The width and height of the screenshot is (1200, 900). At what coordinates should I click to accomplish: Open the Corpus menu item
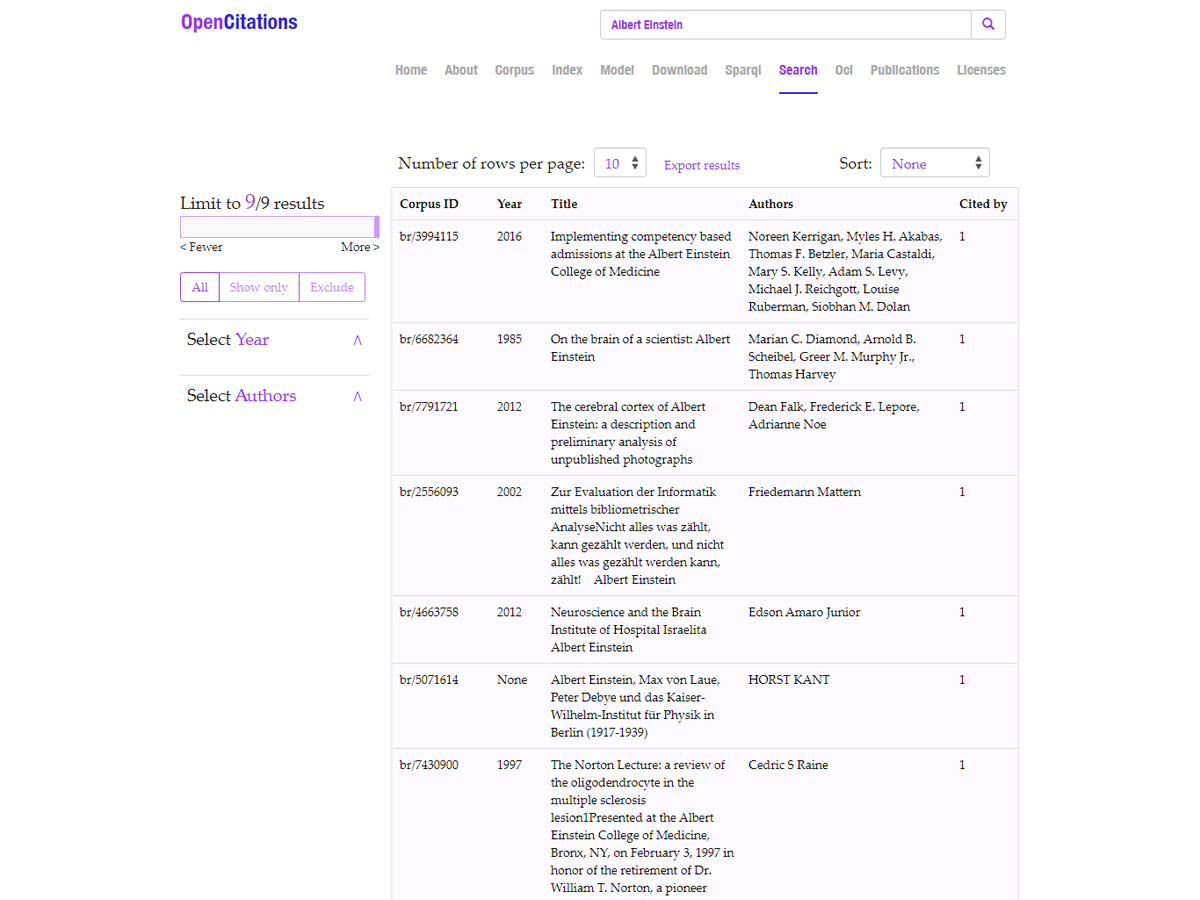coord(514,70)
